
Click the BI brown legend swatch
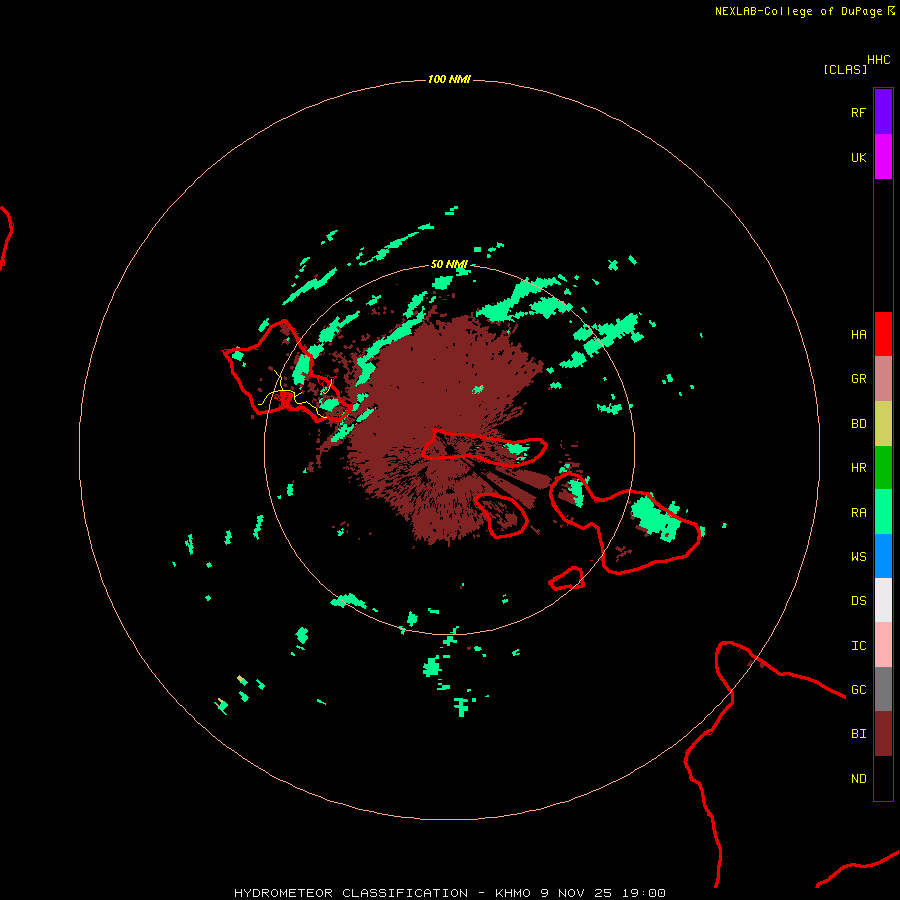[x=883, y=734]
